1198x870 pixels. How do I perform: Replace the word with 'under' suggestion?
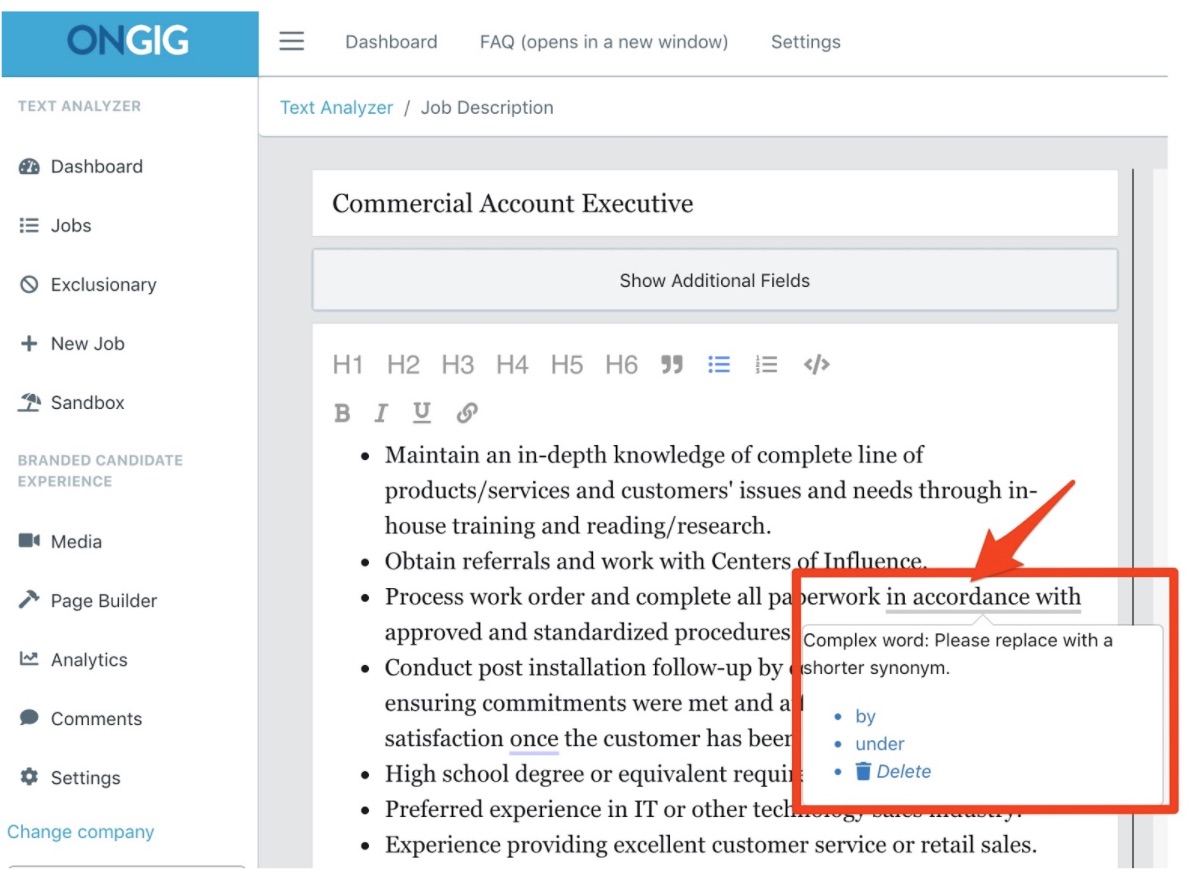(x=880, y=743)
